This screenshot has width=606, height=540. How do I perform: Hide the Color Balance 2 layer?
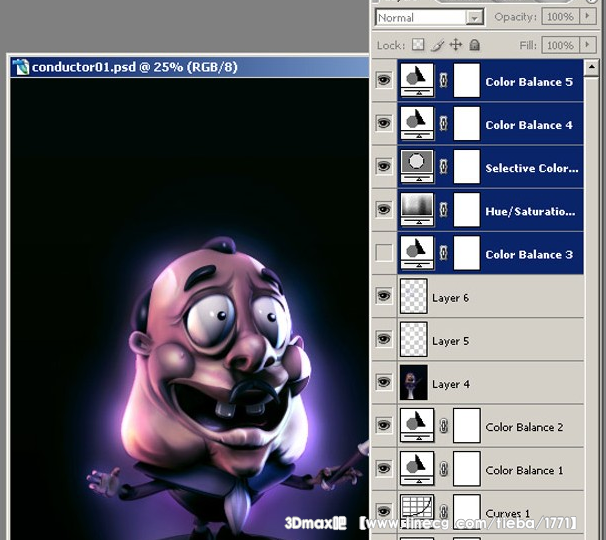pos(384,425)
